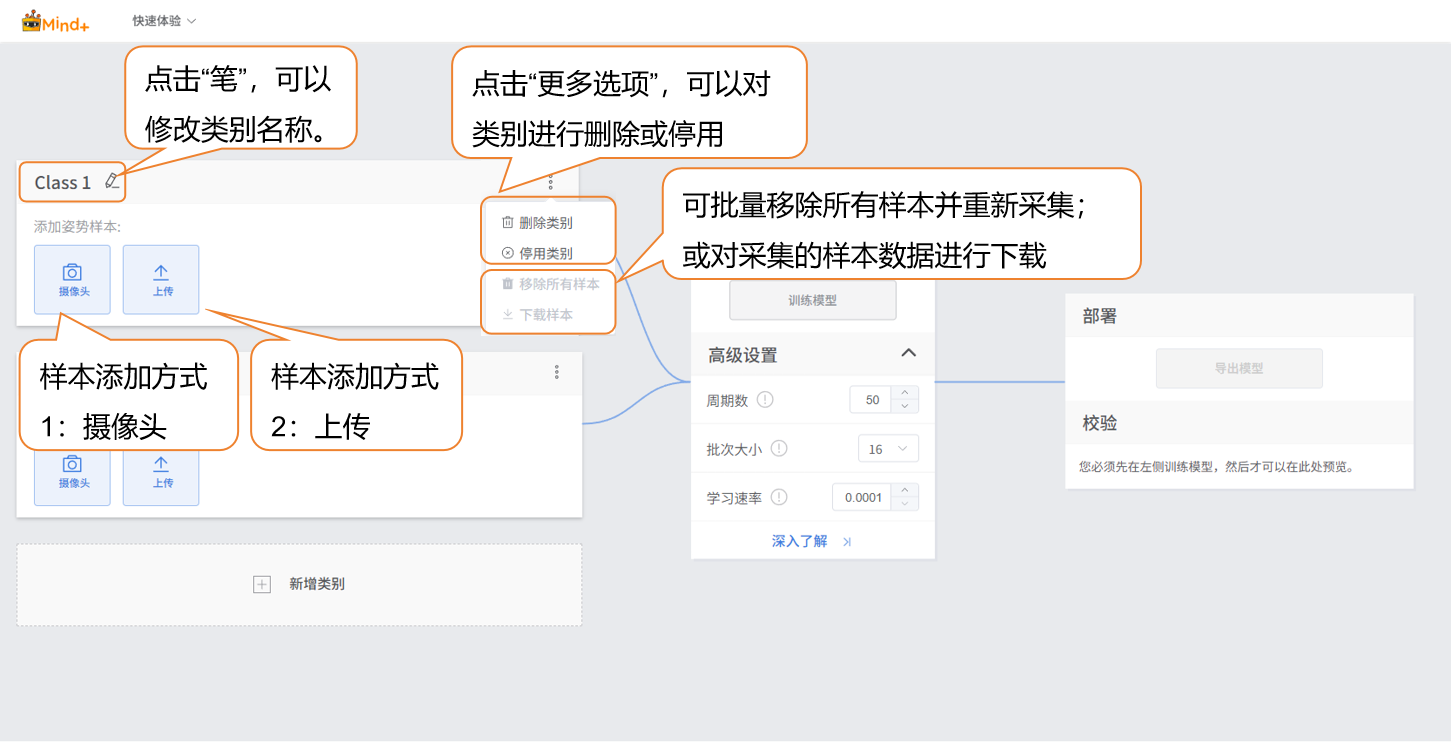Click the info icon beside 周期数

(765, 400)
